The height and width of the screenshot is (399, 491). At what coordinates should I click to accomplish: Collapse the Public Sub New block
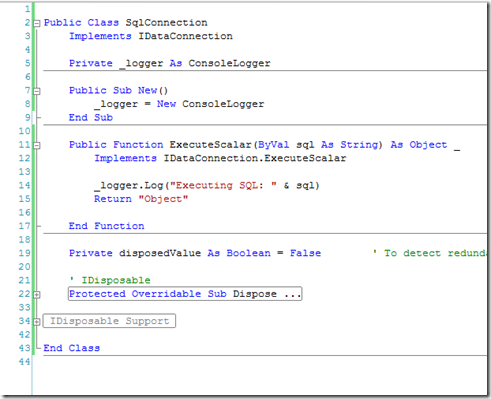pyautogui.click(x=37, y=91)
